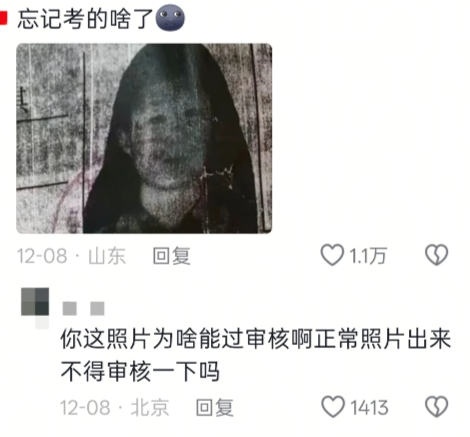Click the 12-08 date on the reply
This screenshot has width=470, height=437.
tap(85, 407)
